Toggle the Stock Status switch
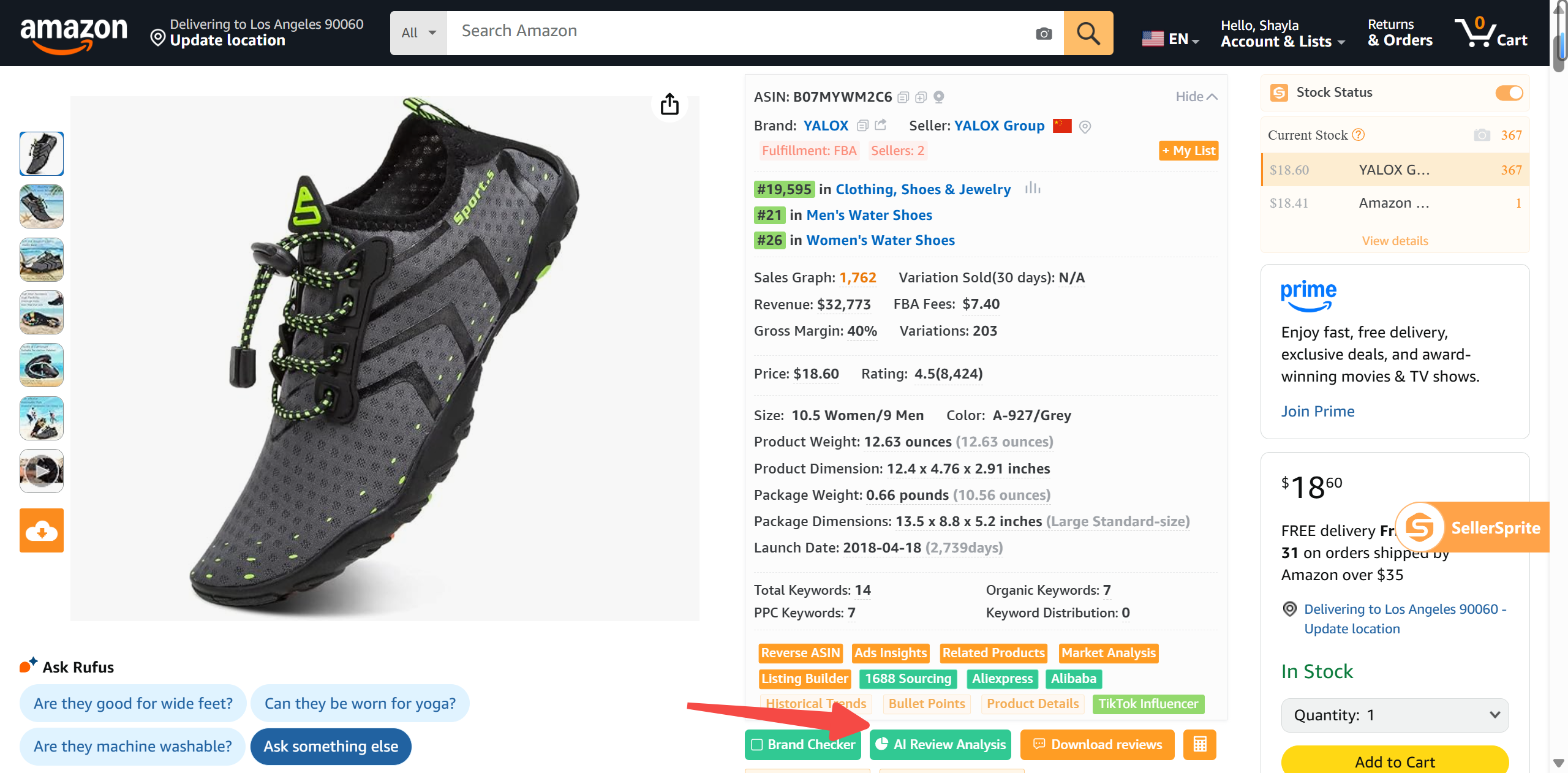1568x773 pixels. pyautogui.click(x=1509, y=93)
